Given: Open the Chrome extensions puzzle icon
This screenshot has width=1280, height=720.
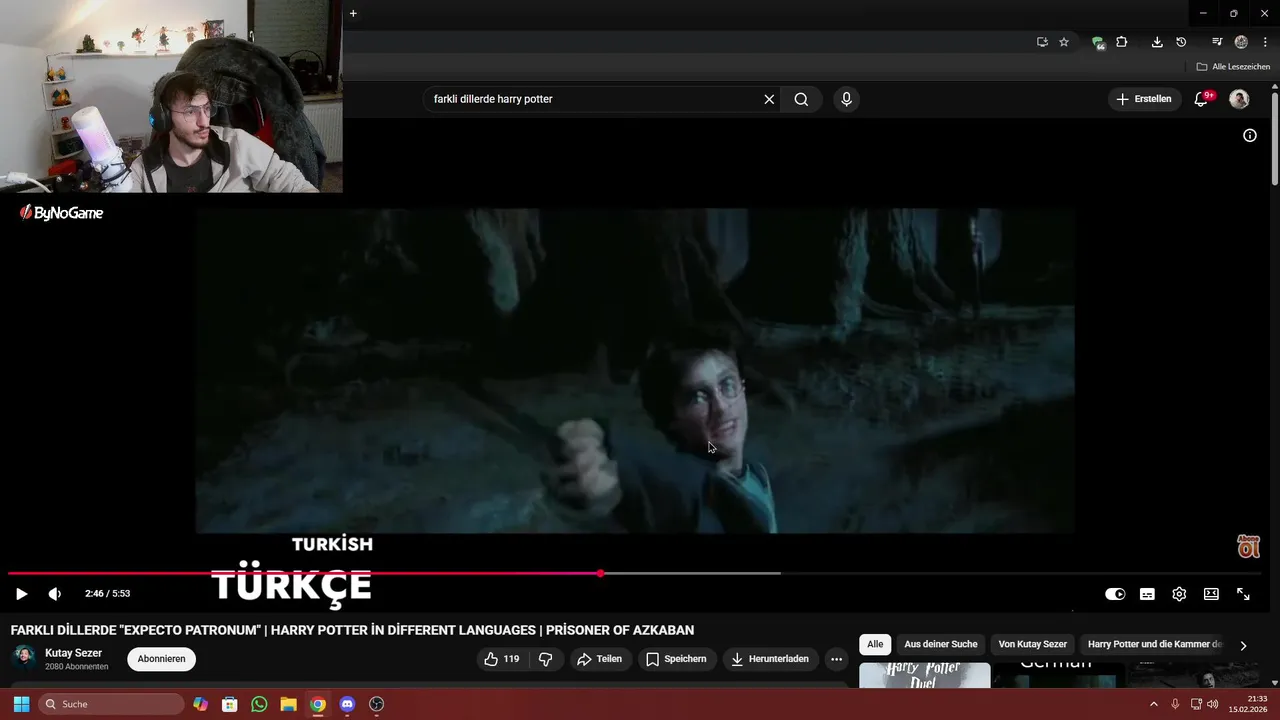Looking at the screenshot, I should (x=1122, y=42).
